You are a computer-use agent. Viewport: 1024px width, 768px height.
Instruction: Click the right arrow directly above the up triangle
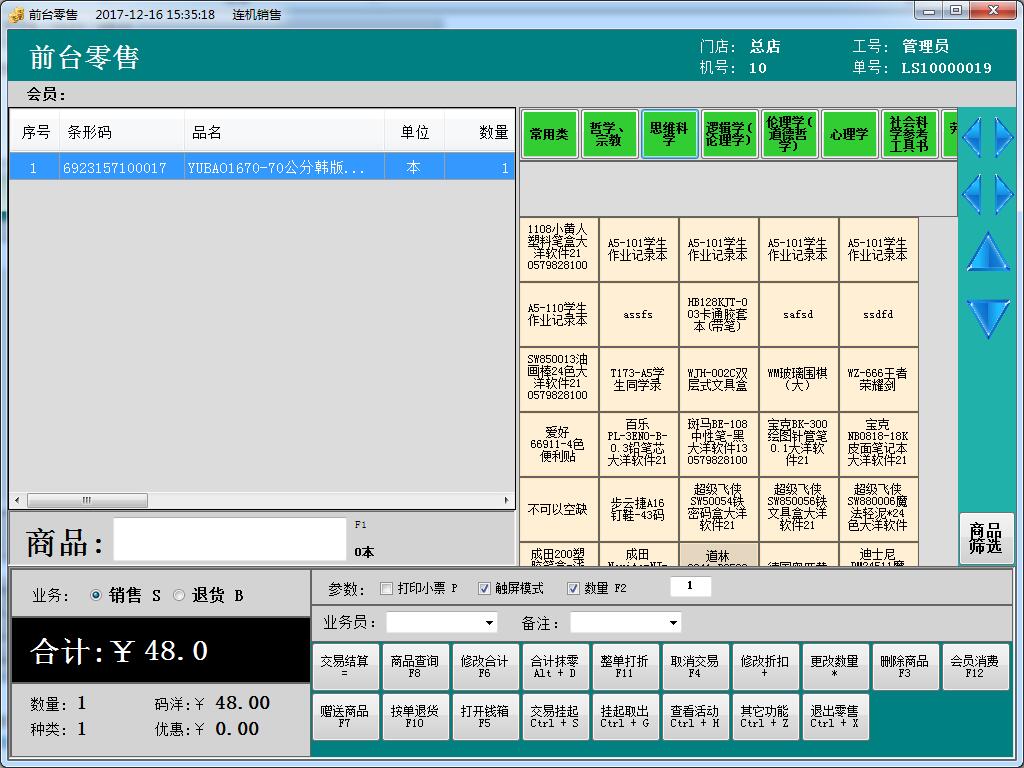coord(1004,194)
